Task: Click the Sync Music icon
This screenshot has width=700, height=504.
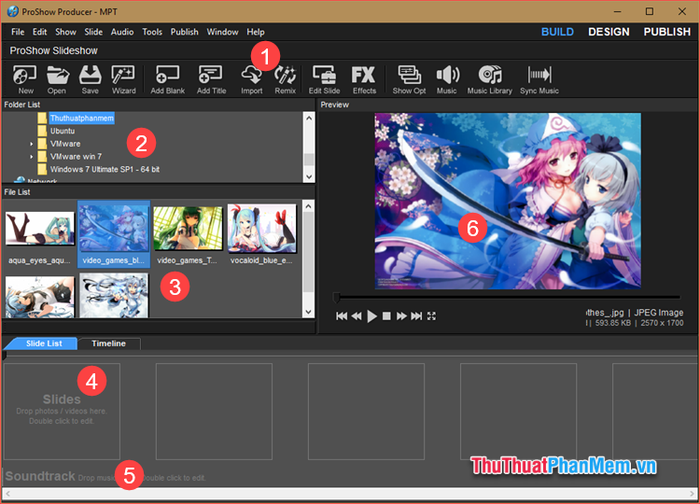Action: click(x=539, y=79)
